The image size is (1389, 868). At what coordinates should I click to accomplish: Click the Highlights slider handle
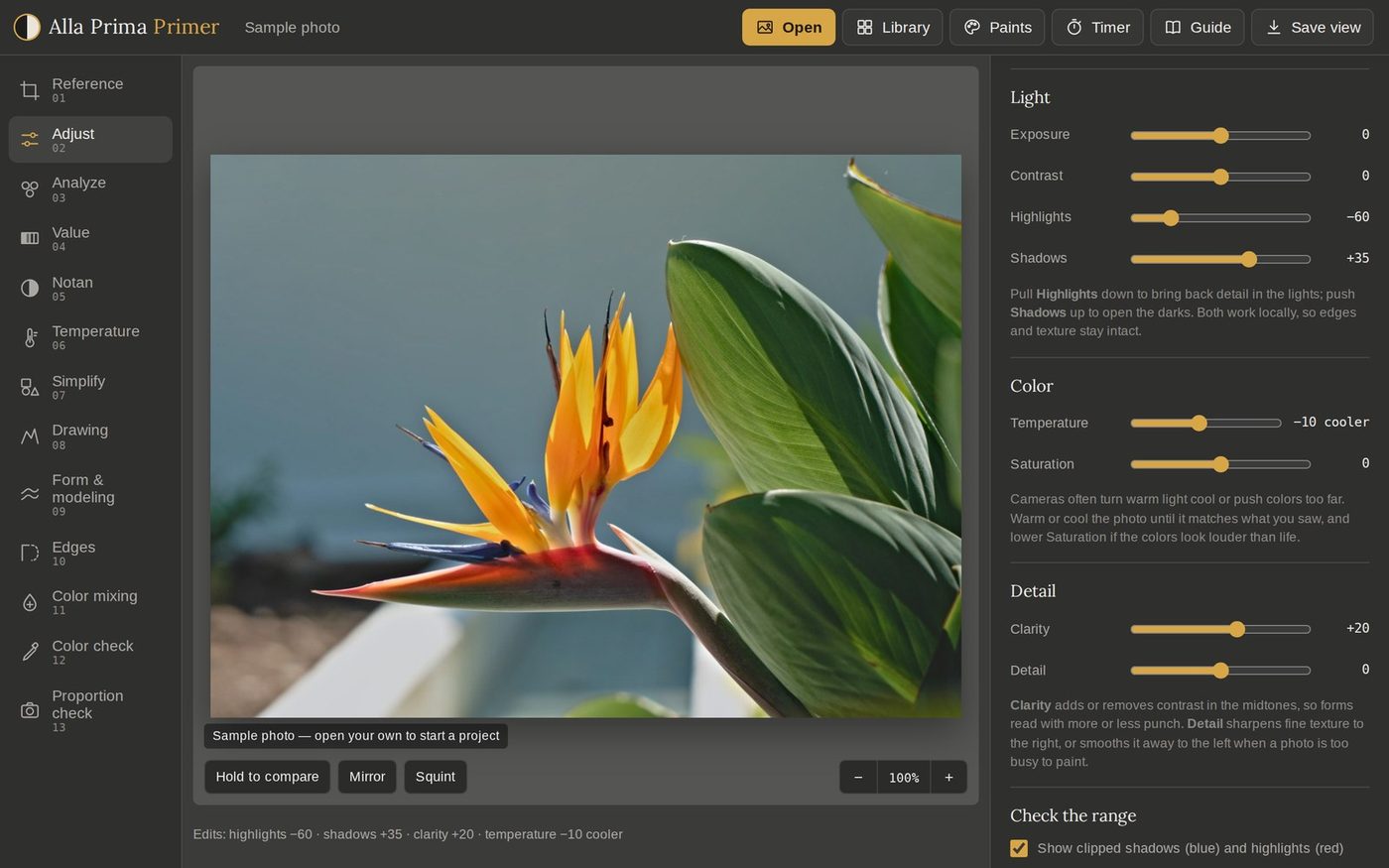(x=1171, y=217)
